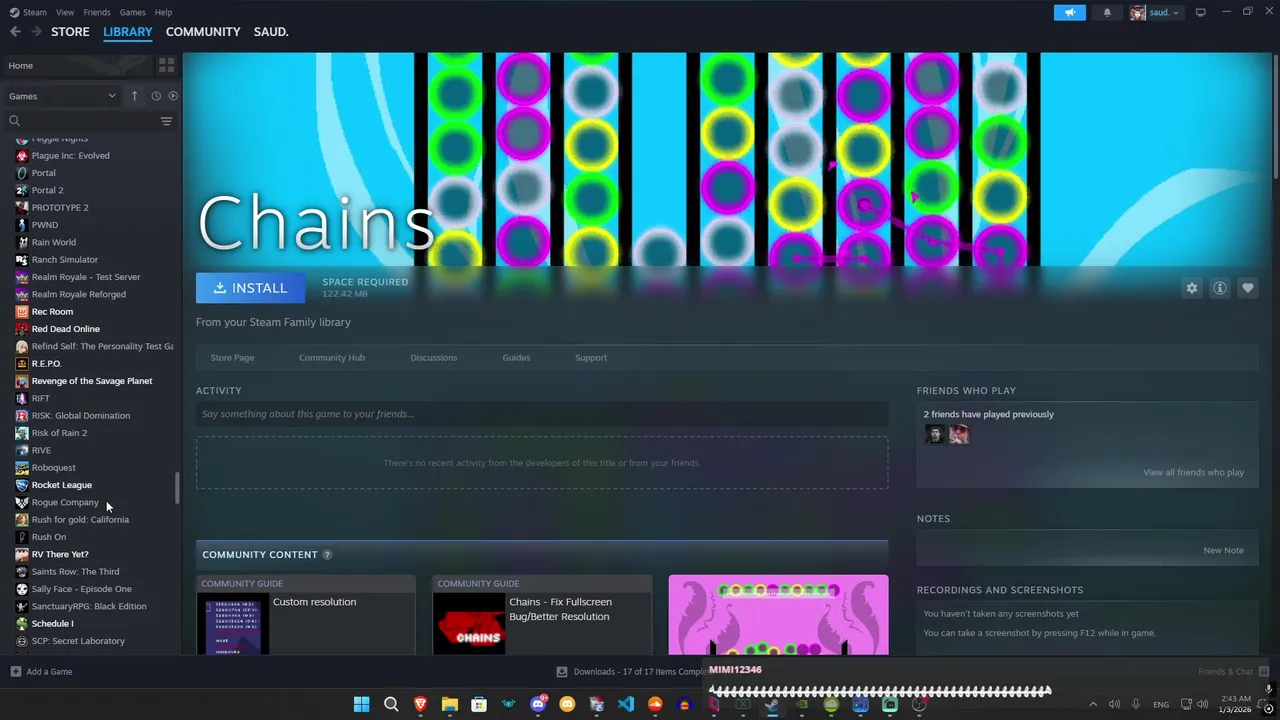Screen dimensions: 1280x720
Task: Switch to Big Picture mode icon
Action: [1200, 12]
